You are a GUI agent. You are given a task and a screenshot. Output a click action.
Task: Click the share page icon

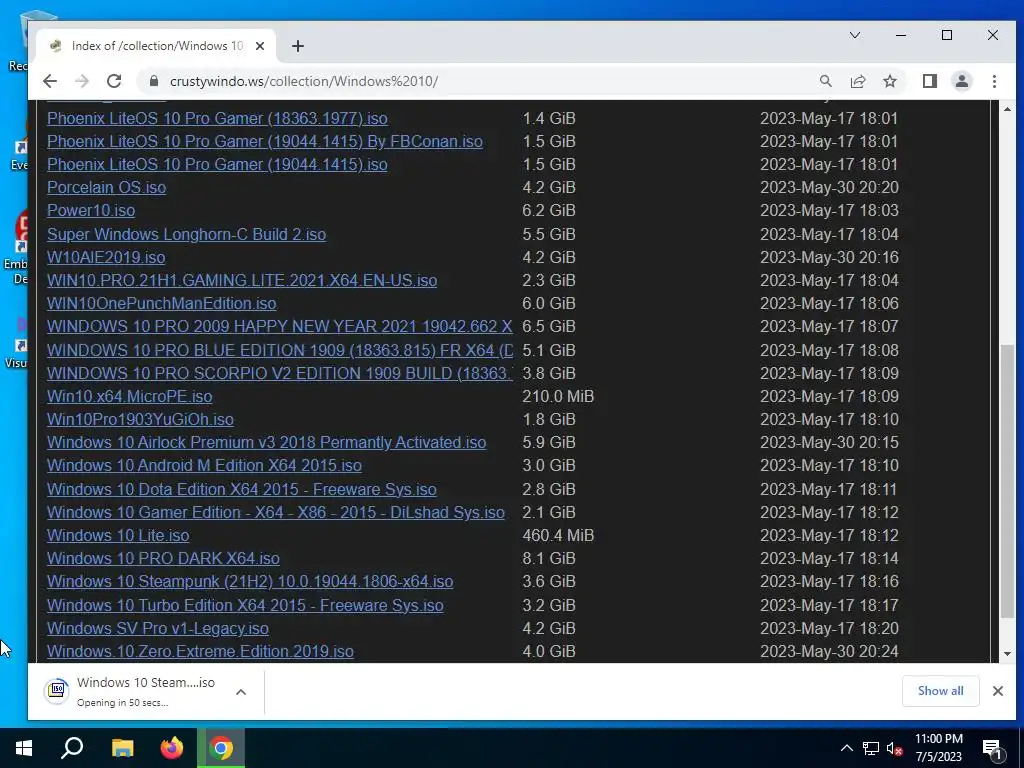tap(857, 81)
